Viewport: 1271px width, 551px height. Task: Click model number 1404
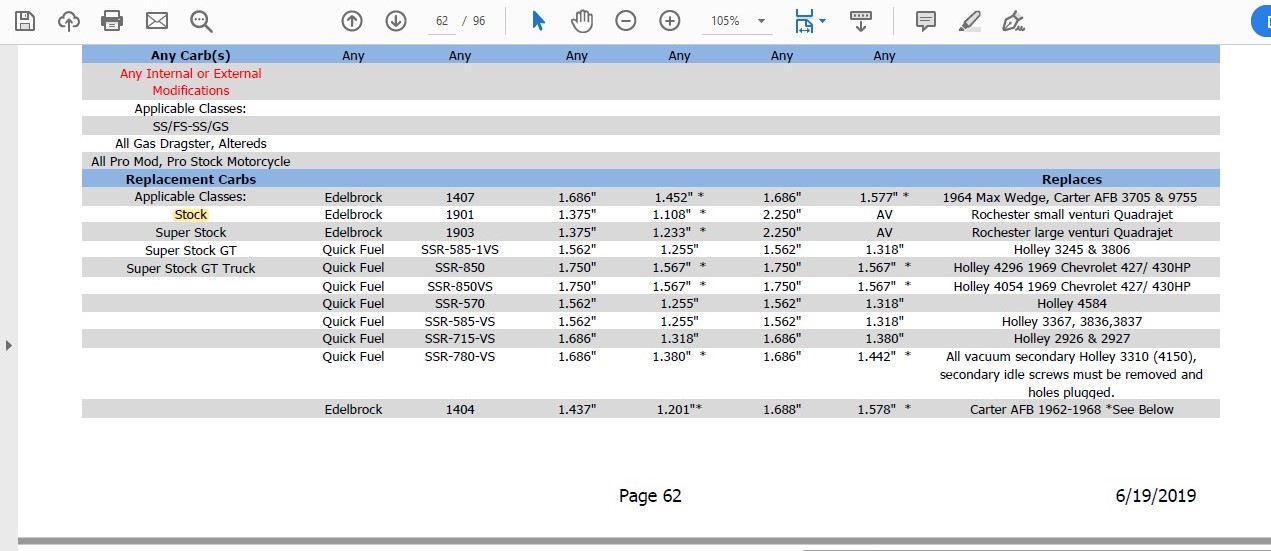point(460,409)
